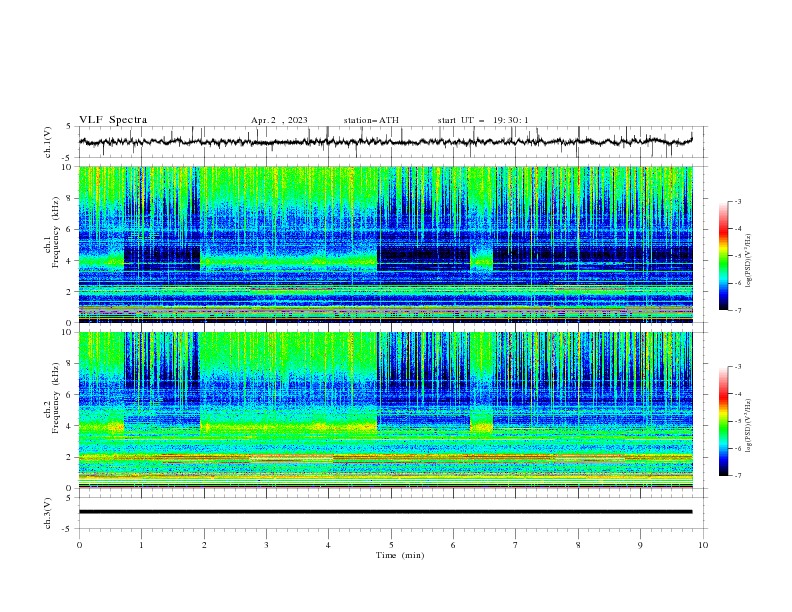This screenshot has width=792, height=612.
Task: Click the '4' kHz tick of ch.2 spectrogram
Action: tap(71, 426)
